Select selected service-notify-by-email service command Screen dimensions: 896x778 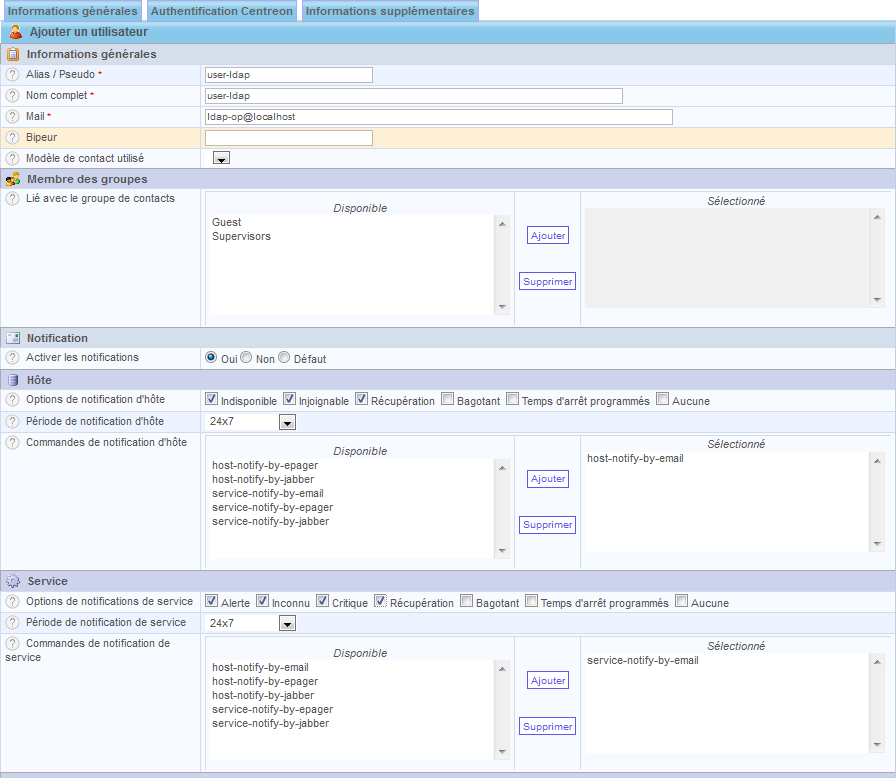coord(642,660)
